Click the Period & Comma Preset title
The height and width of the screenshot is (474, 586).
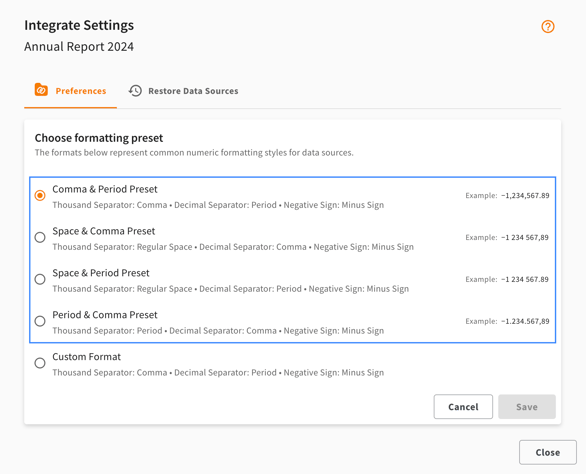click(x=105, y=315)
